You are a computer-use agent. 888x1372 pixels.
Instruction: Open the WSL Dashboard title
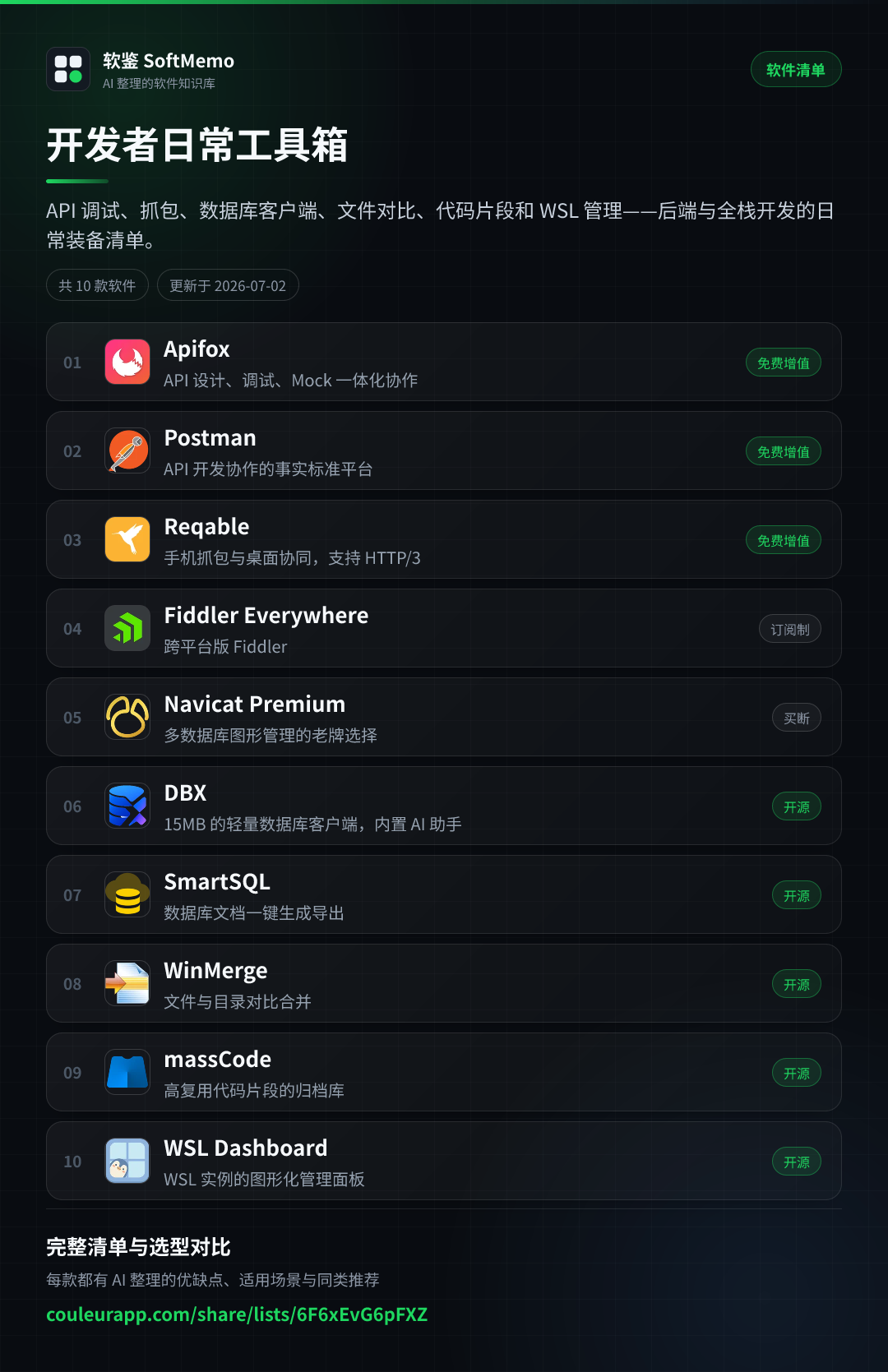click(246, 1148)
